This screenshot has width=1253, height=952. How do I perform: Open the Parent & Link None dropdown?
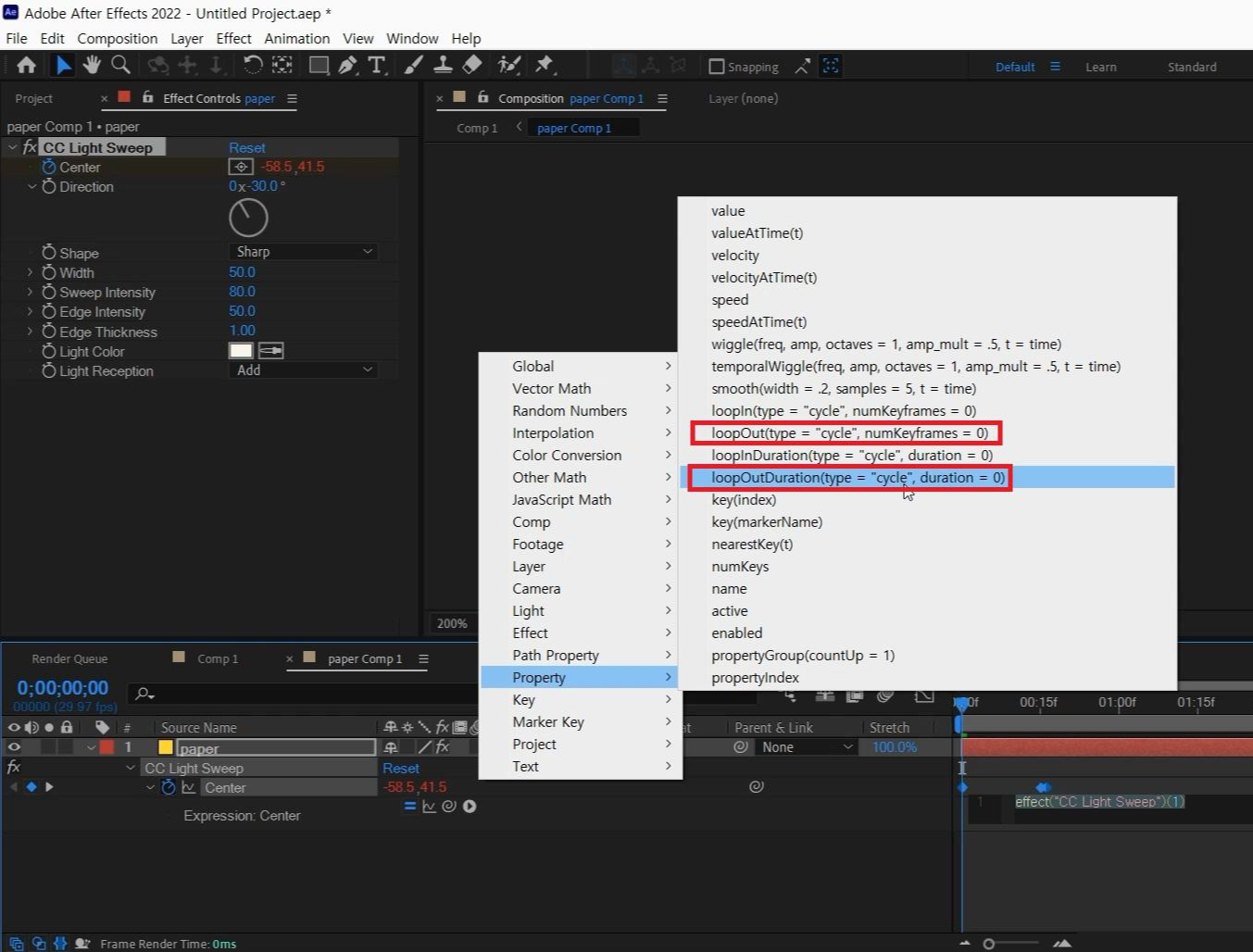(x=806, y=746)
